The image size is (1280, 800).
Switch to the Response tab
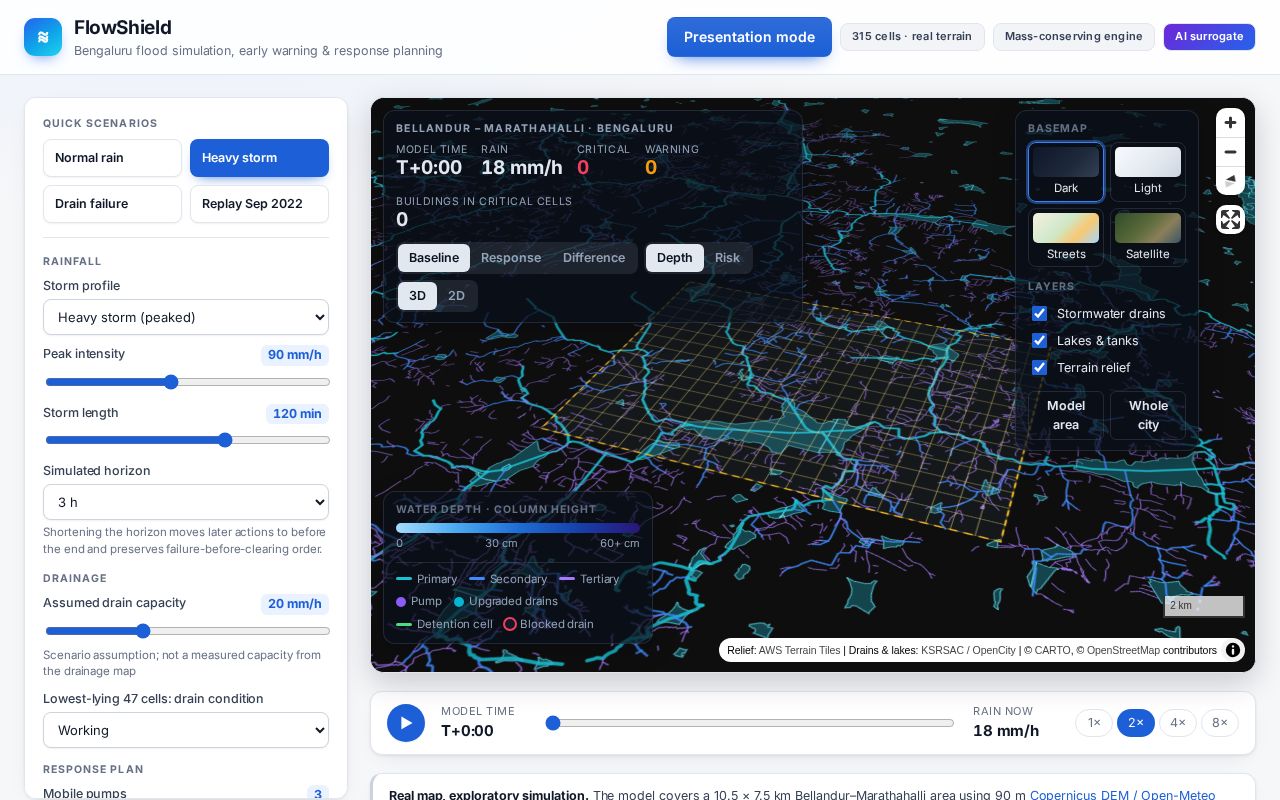point(511,258)
